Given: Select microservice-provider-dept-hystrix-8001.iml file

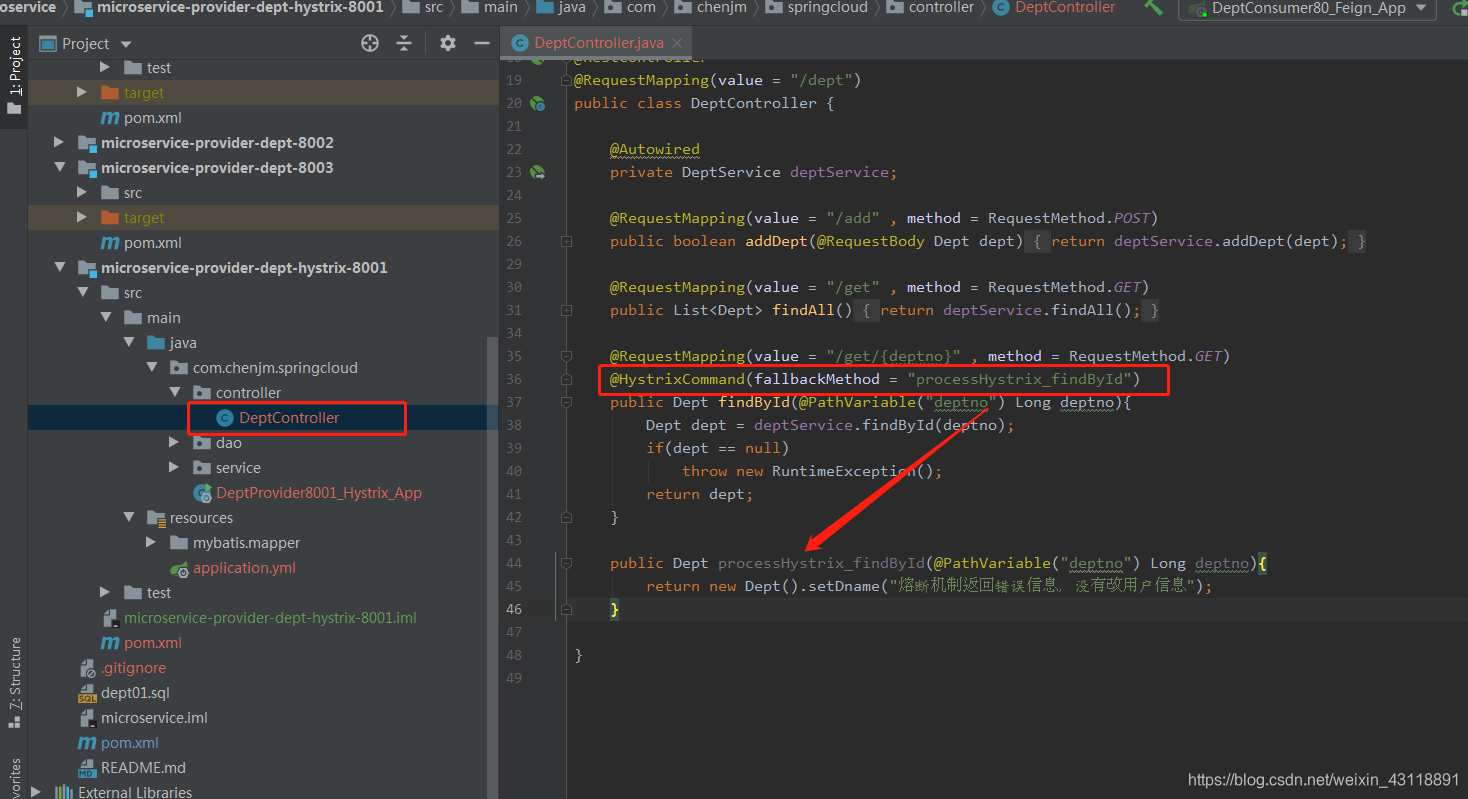Looking at the screenshot, I should tap(270, 618).
